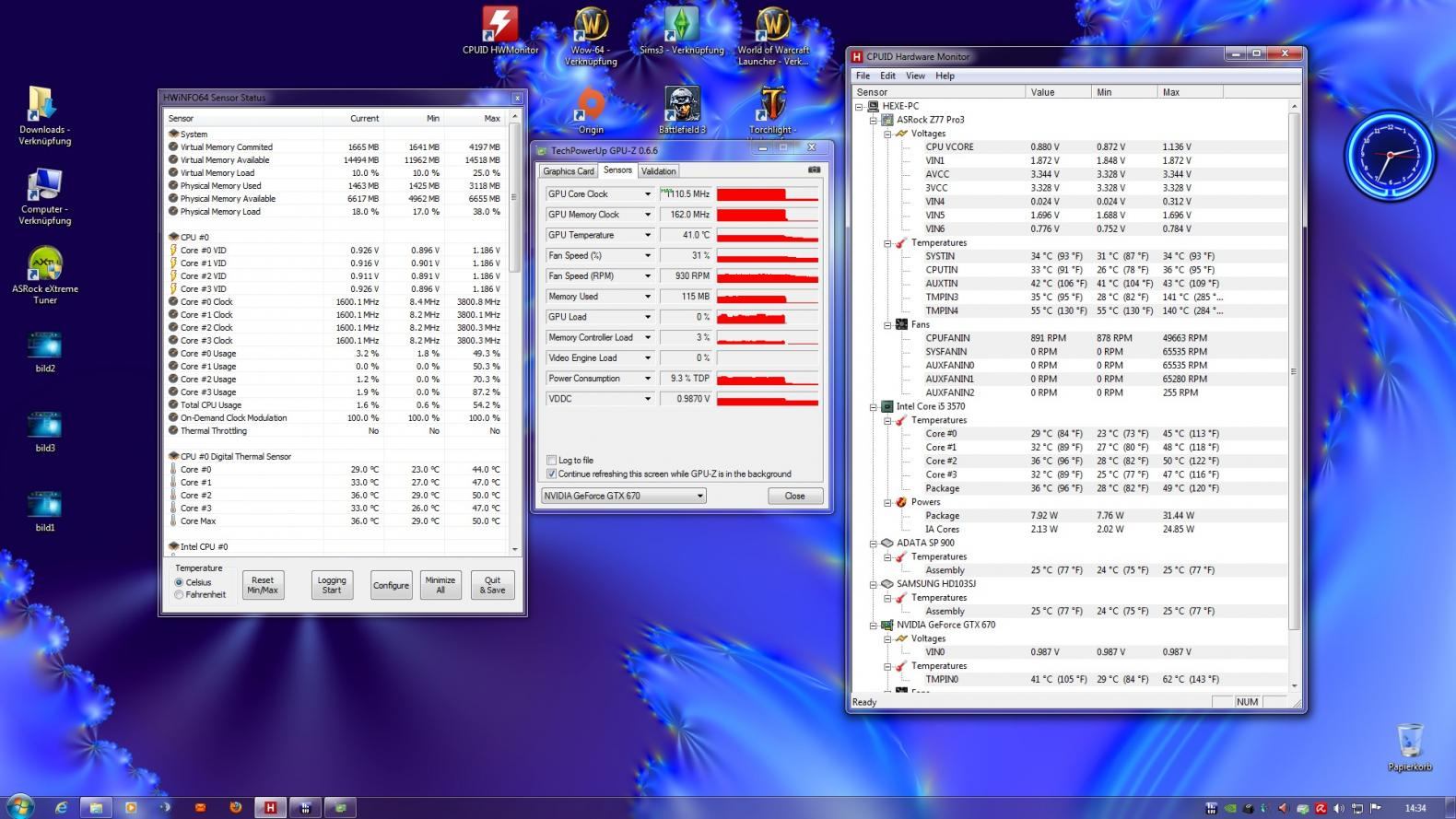Collapse the Intel Core i5 3570 node

[873, 406]
